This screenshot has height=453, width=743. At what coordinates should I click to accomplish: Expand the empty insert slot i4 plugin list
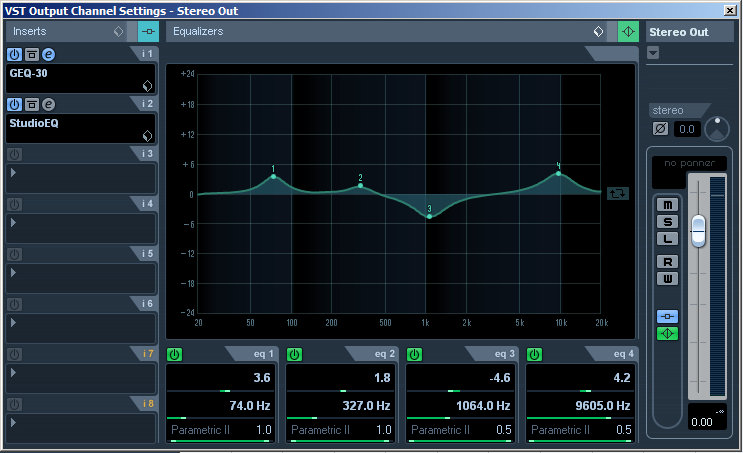(13, 223)
